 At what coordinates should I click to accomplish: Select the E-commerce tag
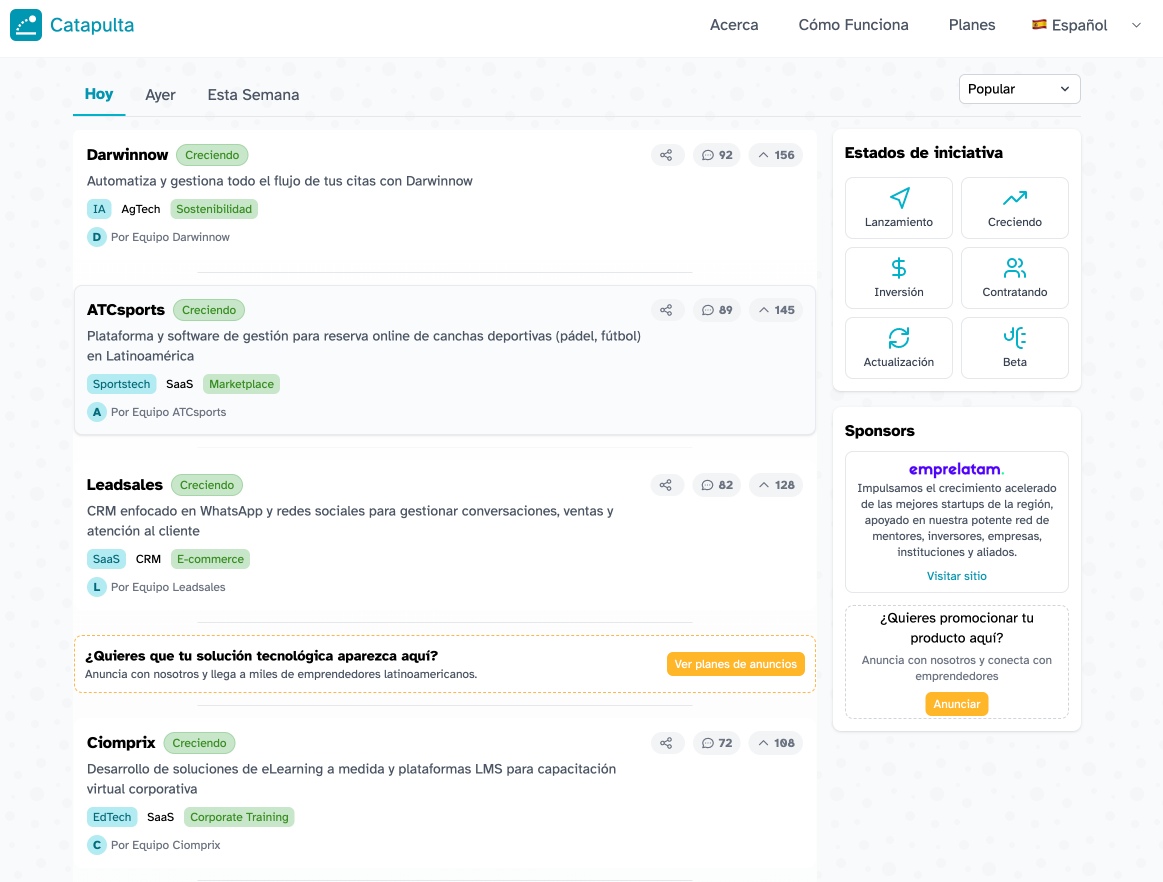210,559
